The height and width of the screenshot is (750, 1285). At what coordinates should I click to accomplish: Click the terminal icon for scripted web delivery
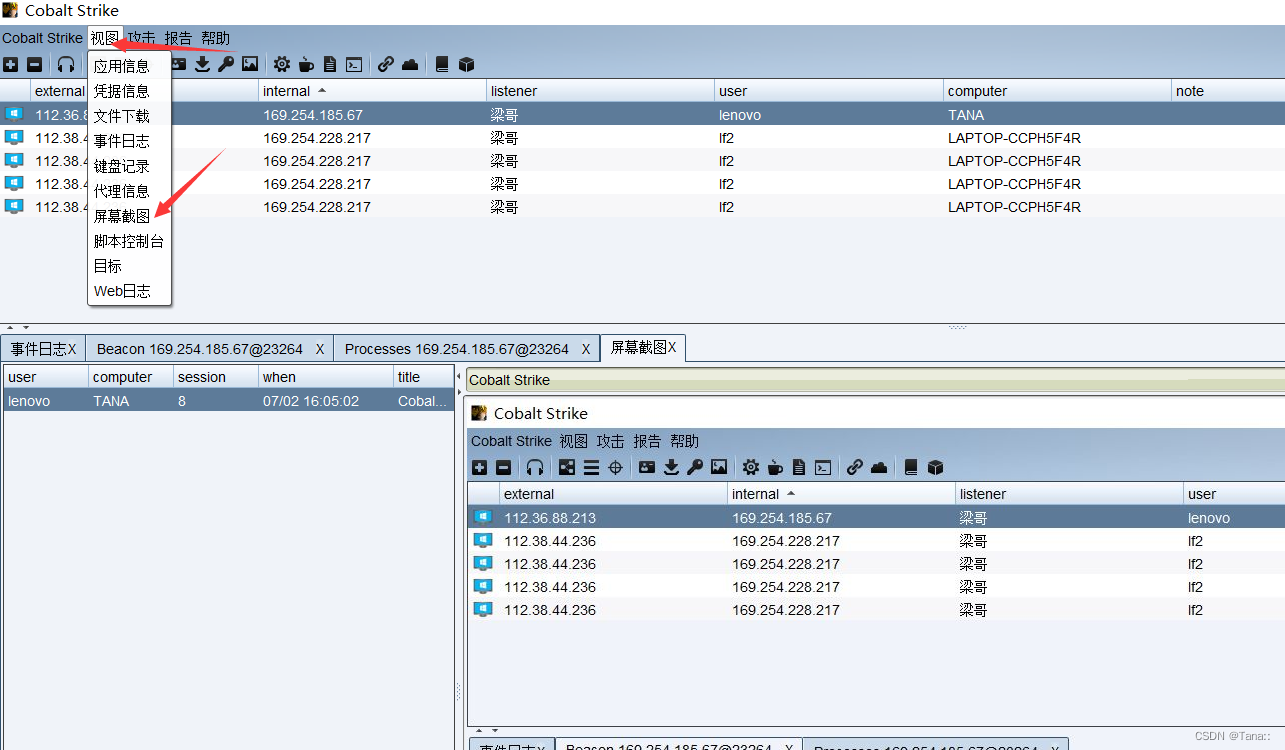pyautogui.click(x=354, y=64)
